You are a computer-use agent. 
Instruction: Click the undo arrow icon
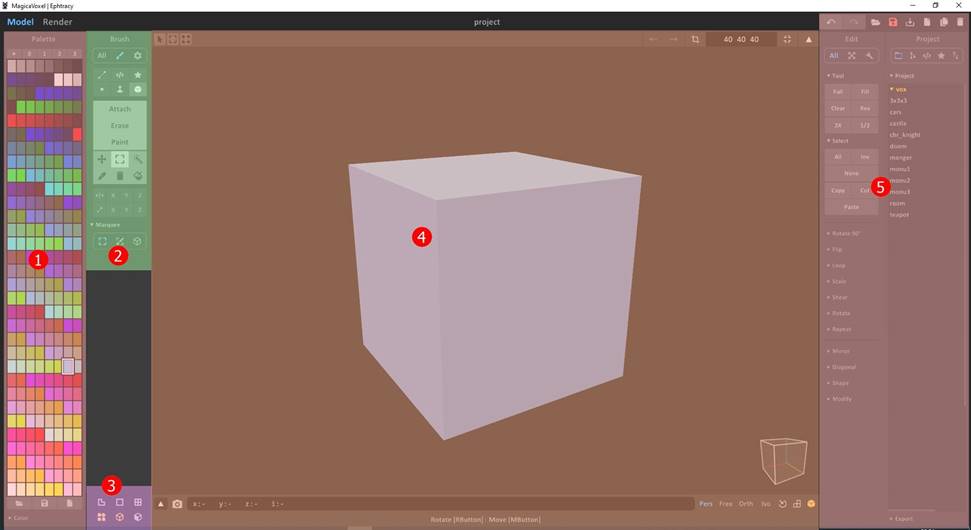(x=831, y=22)
